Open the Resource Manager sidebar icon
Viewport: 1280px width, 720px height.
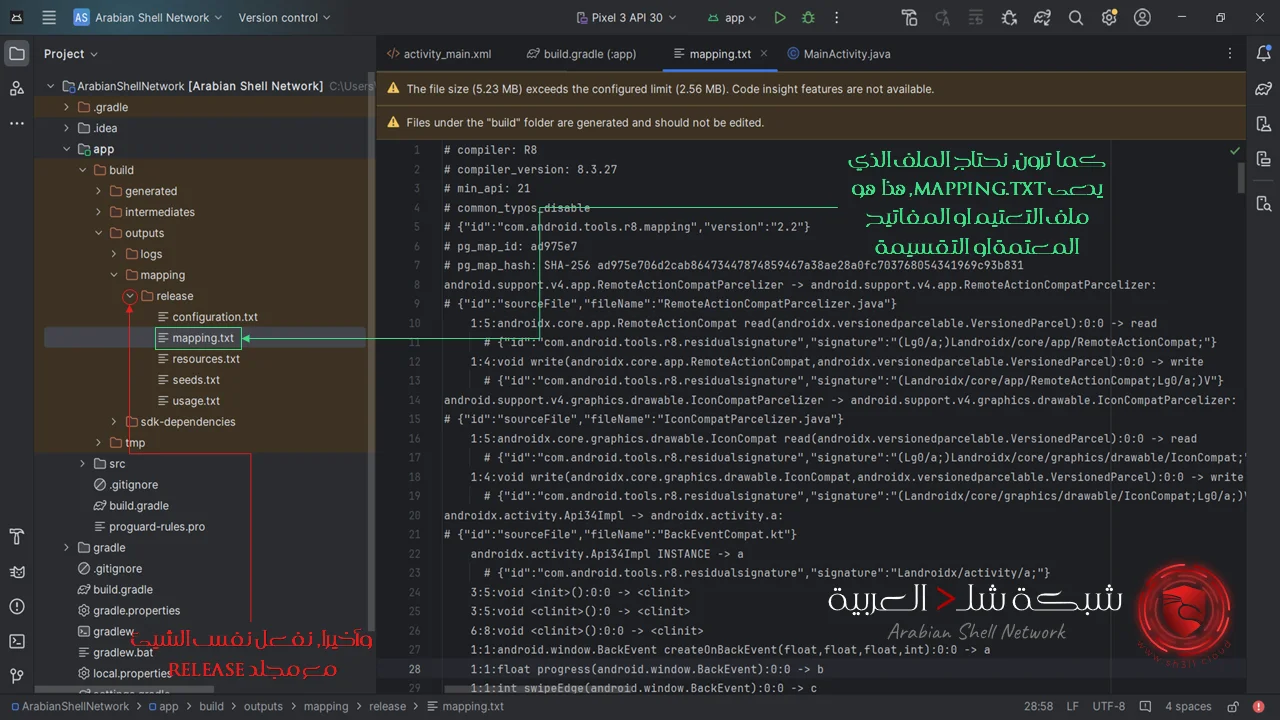(x=16, y=89)
